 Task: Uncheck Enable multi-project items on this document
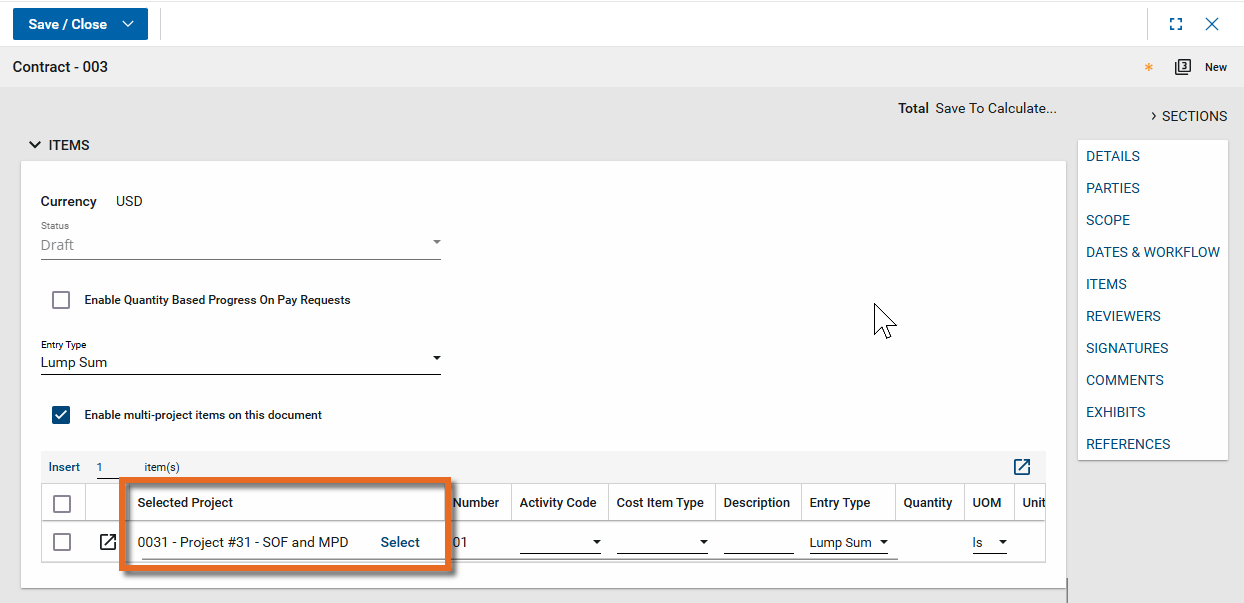pyautogui.click(x=62, y=415)
